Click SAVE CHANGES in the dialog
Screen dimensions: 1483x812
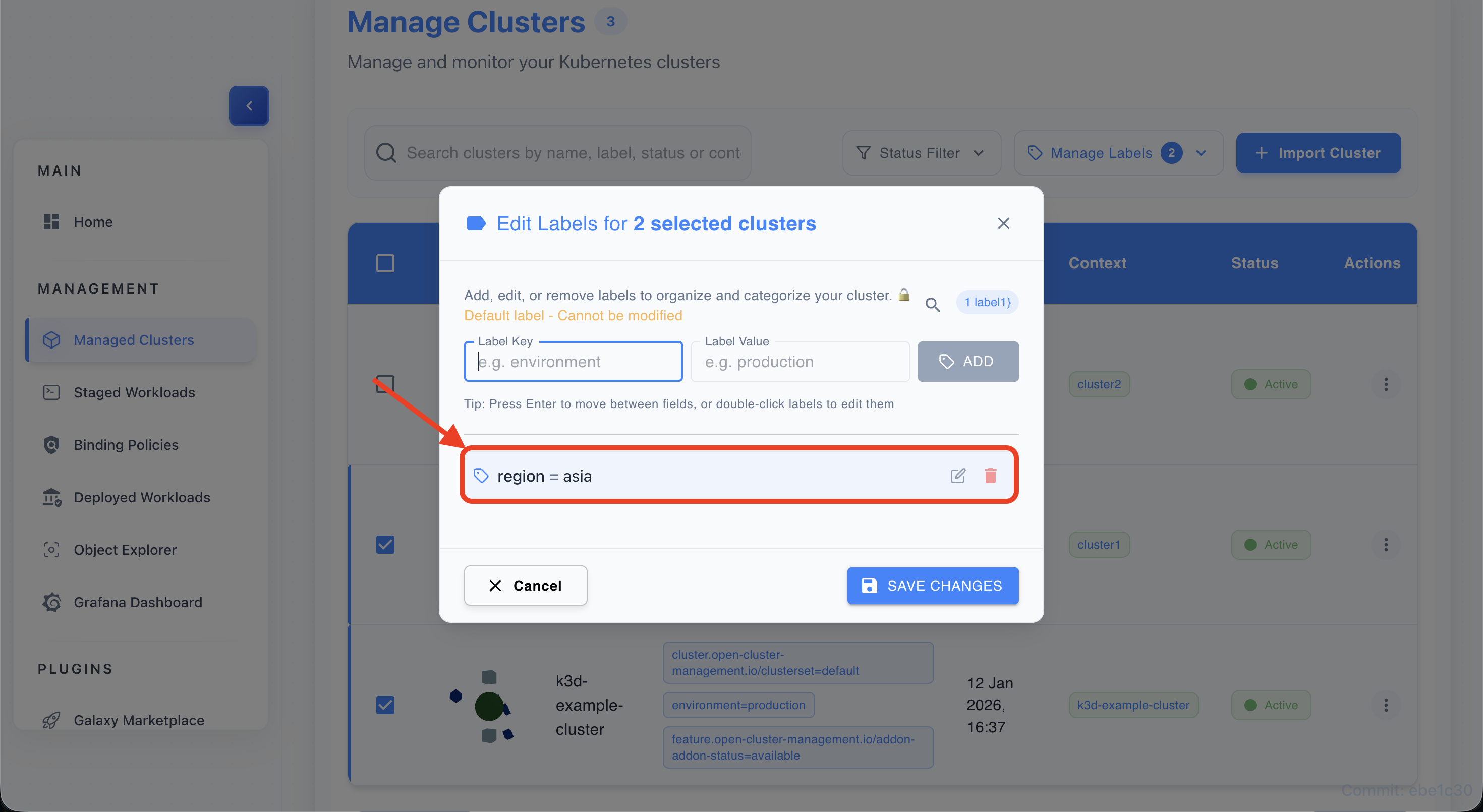(x=932, y=585)
